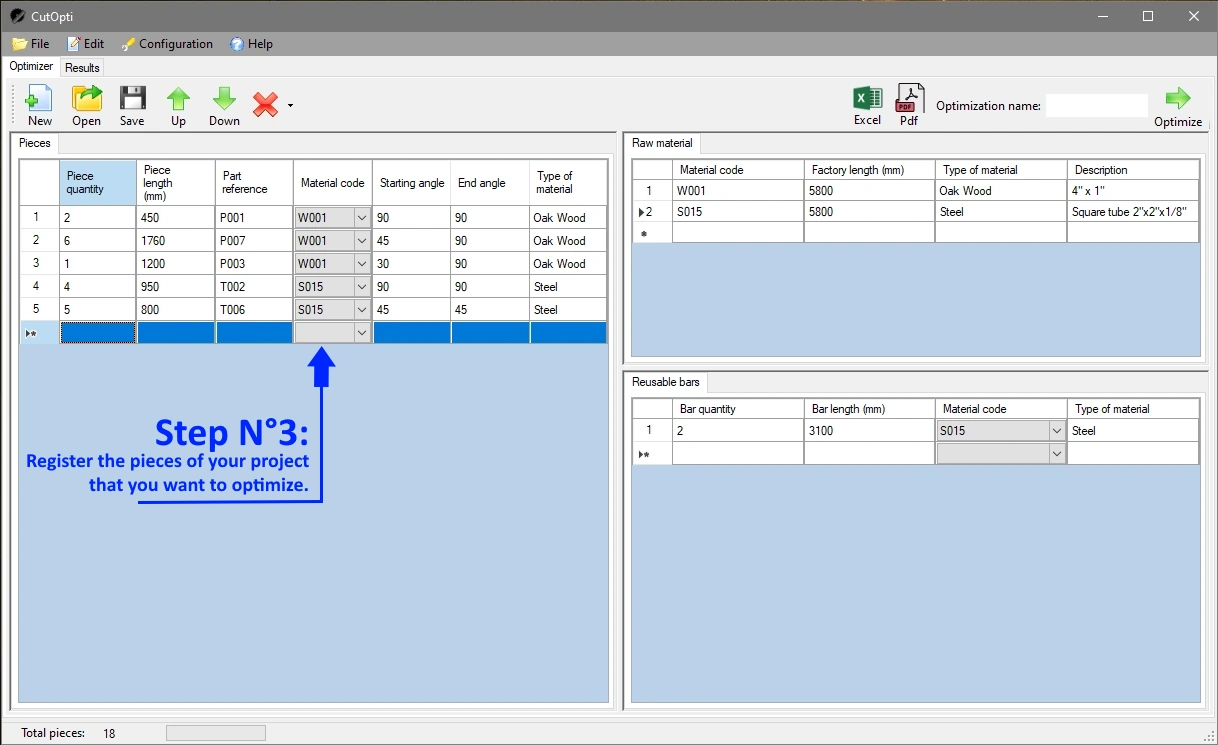Click the Piece quantity column header
The height and width of the screenshot is (745, 1218).
pyautogui.click(x=97, y=183)
